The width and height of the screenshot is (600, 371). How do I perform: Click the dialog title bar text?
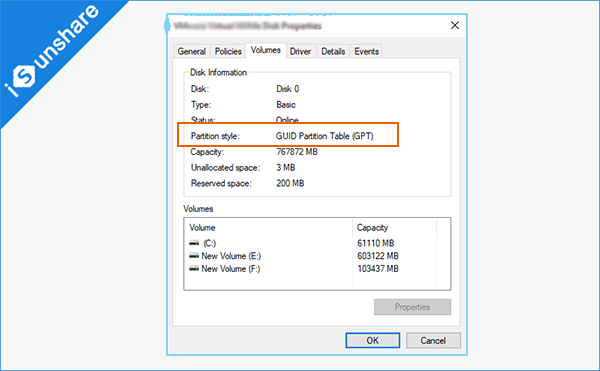(x=248, y=26)
